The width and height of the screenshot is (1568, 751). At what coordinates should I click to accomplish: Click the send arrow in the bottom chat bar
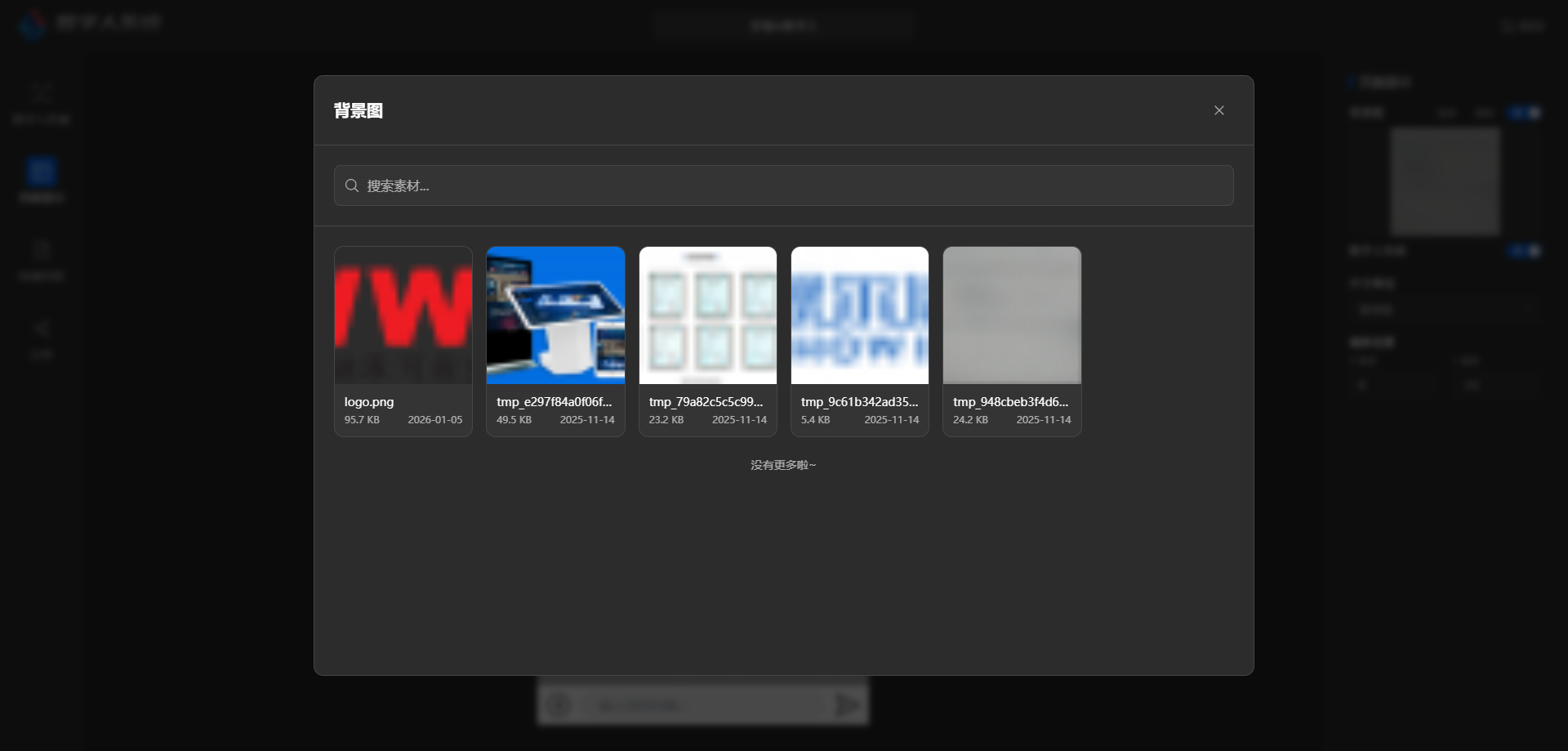848,704
